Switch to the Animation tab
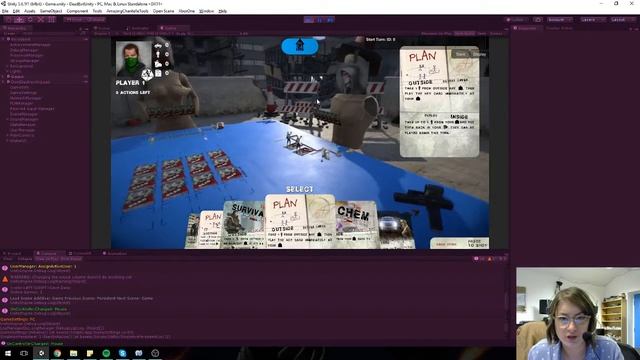The image size is (640, 360). (115, 253)
